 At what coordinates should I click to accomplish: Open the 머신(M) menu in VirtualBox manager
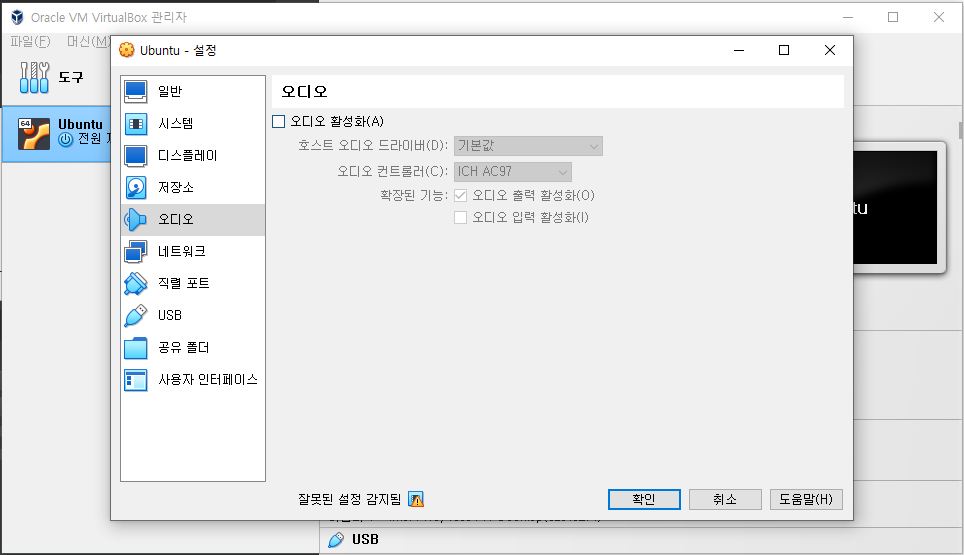click(88, 41)
